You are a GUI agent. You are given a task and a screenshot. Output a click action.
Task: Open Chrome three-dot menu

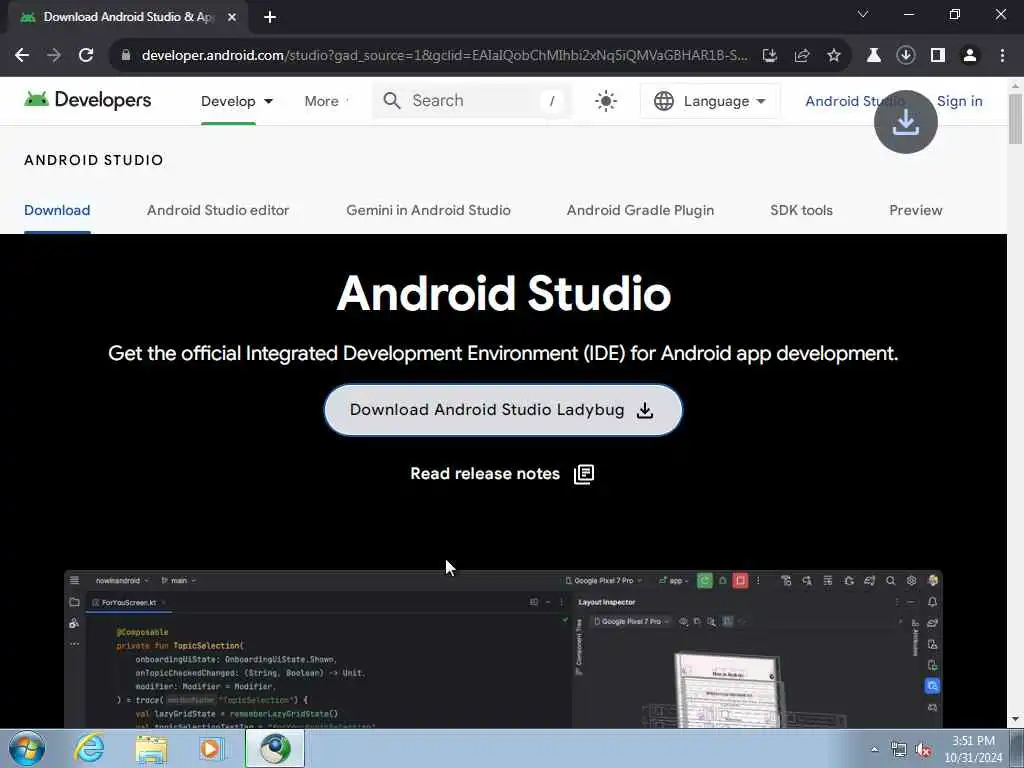[1002, 56]
